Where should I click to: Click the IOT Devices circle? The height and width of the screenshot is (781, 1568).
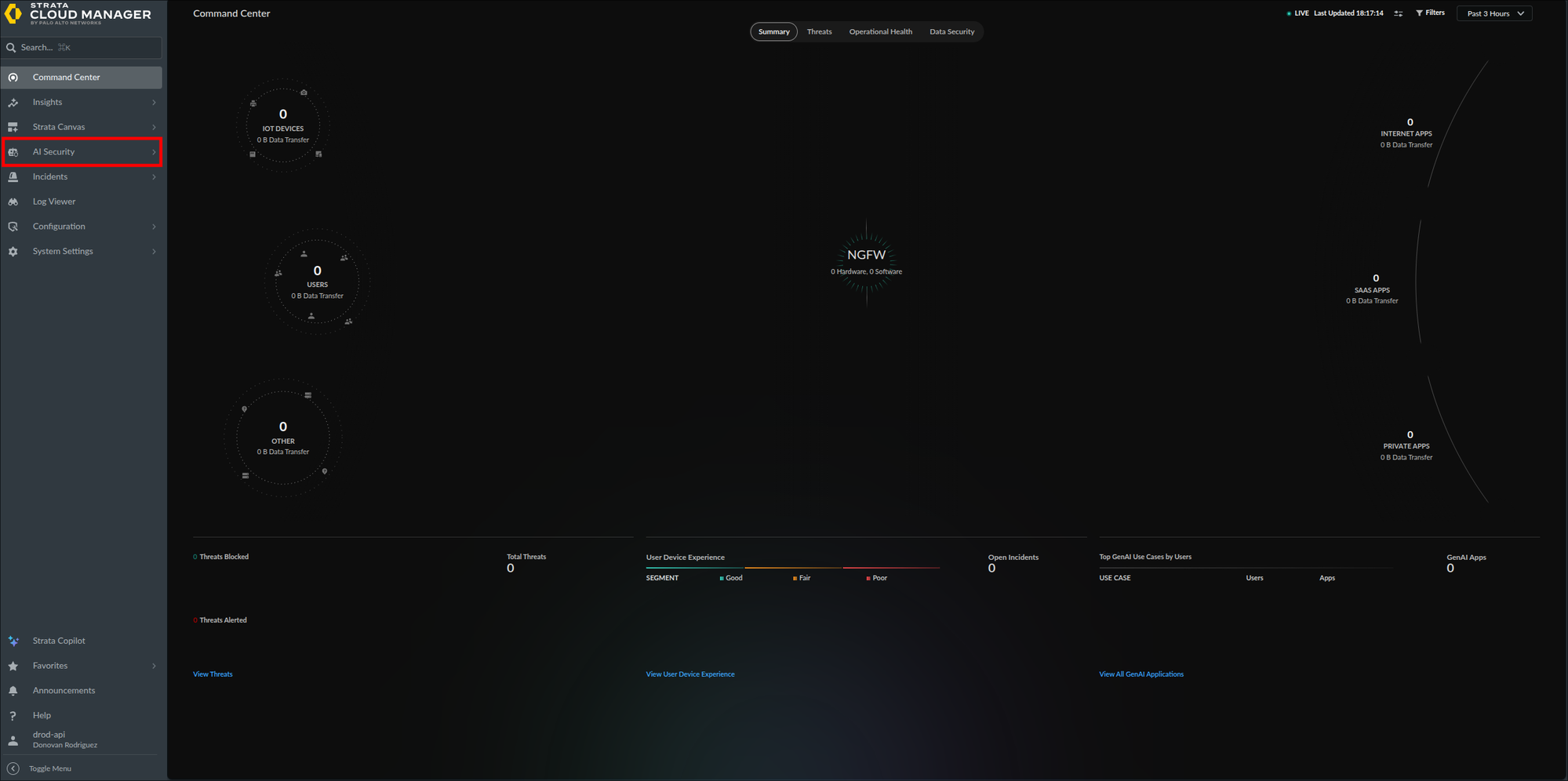pos(283,125)
